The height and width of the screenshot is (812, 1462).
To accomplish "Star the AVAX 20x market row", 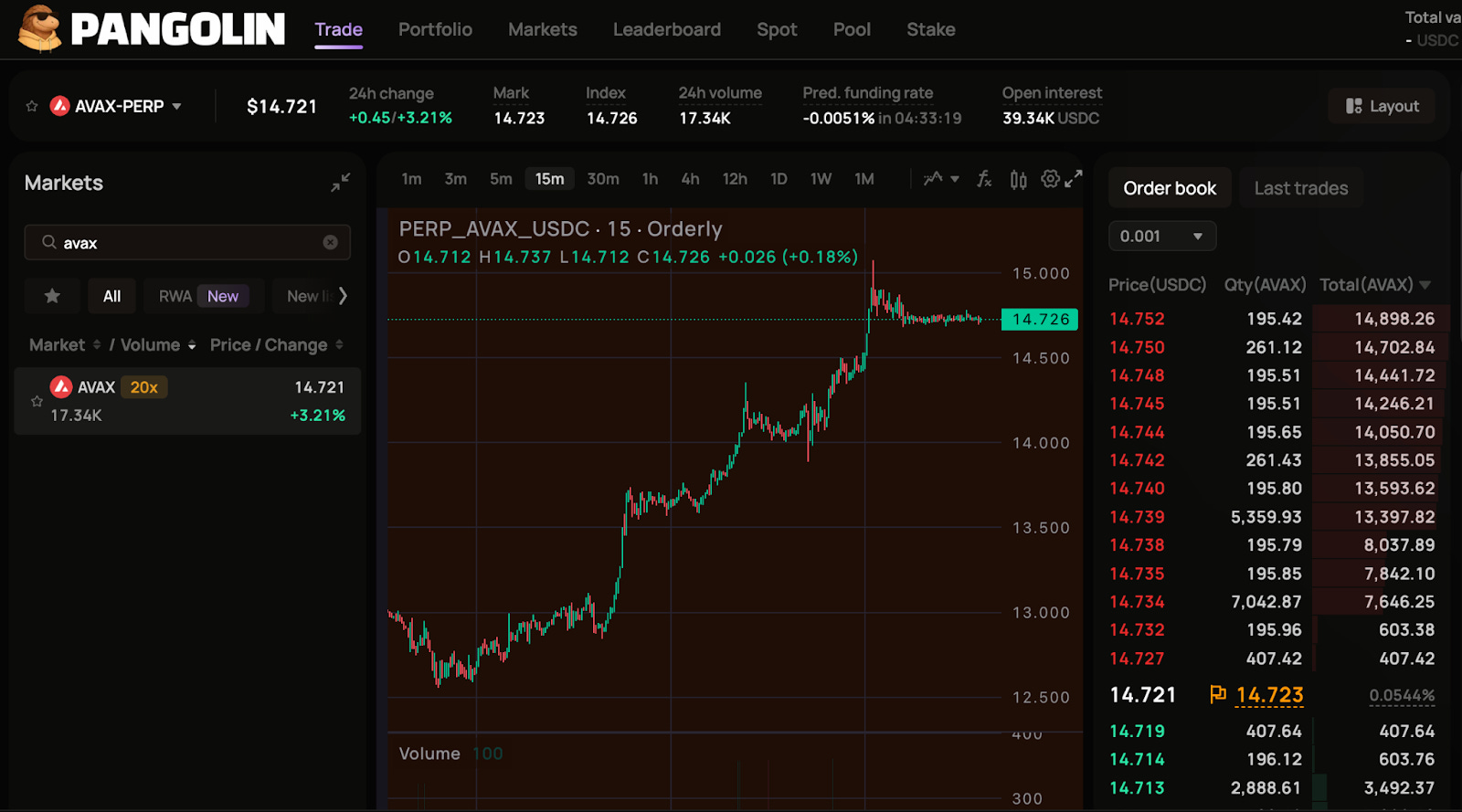I will tap(37, 401).
